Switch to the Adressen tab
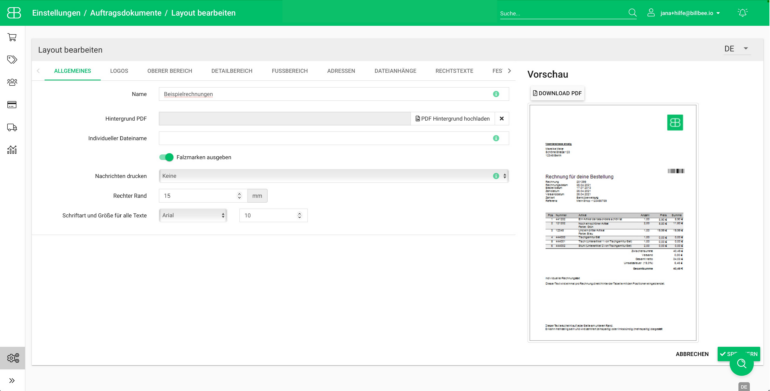The image size is (770, 391). coord(341,71)
